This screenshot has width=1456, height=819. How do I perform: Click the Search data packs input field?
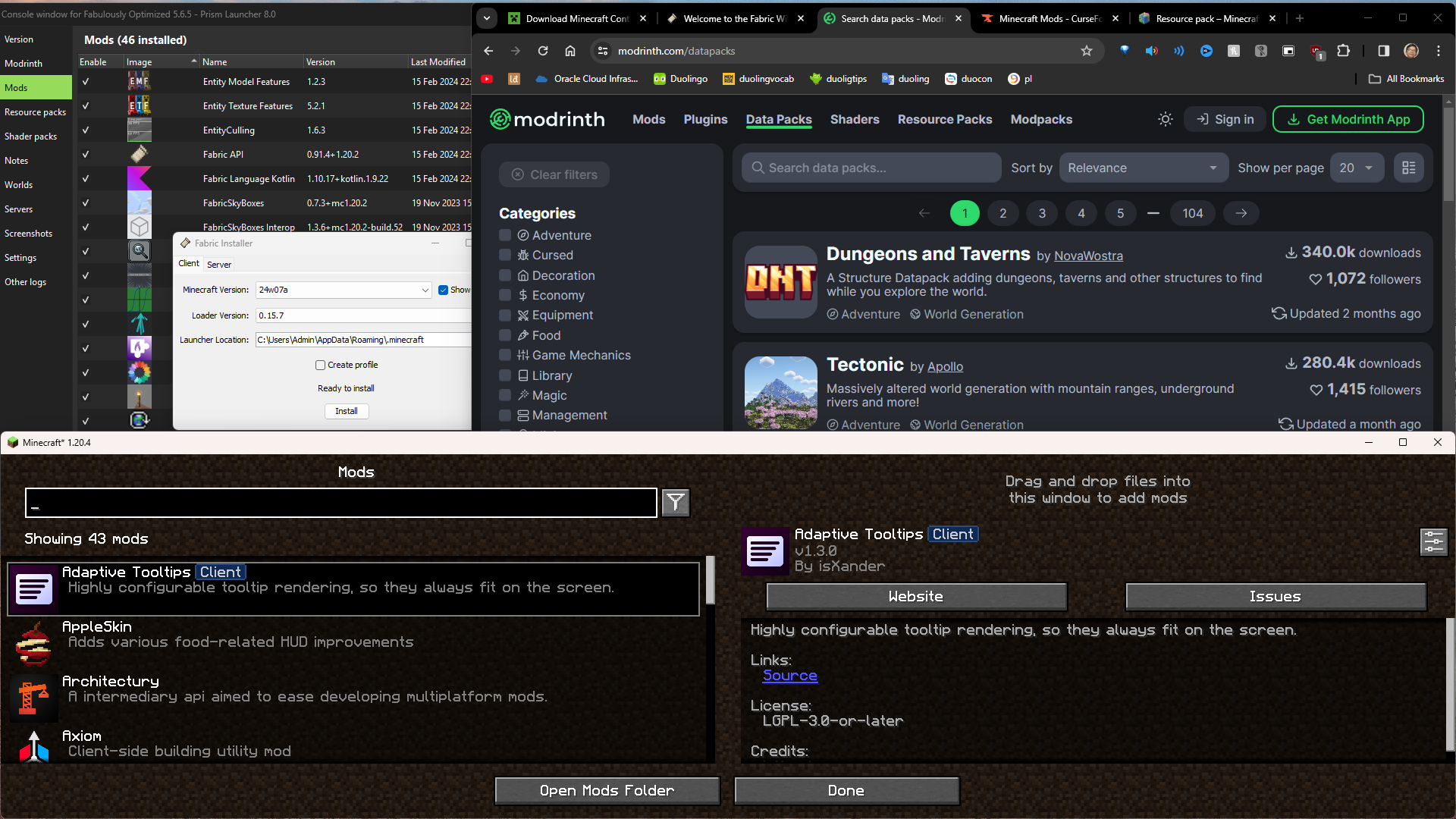871,168
